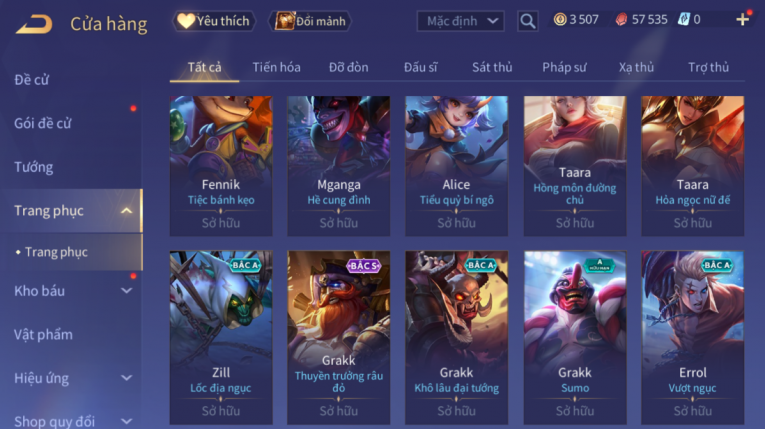This screenshot has height=429, width=765.
Task: Tap the gold coin balance icon
Action: [x=560, y=20]
